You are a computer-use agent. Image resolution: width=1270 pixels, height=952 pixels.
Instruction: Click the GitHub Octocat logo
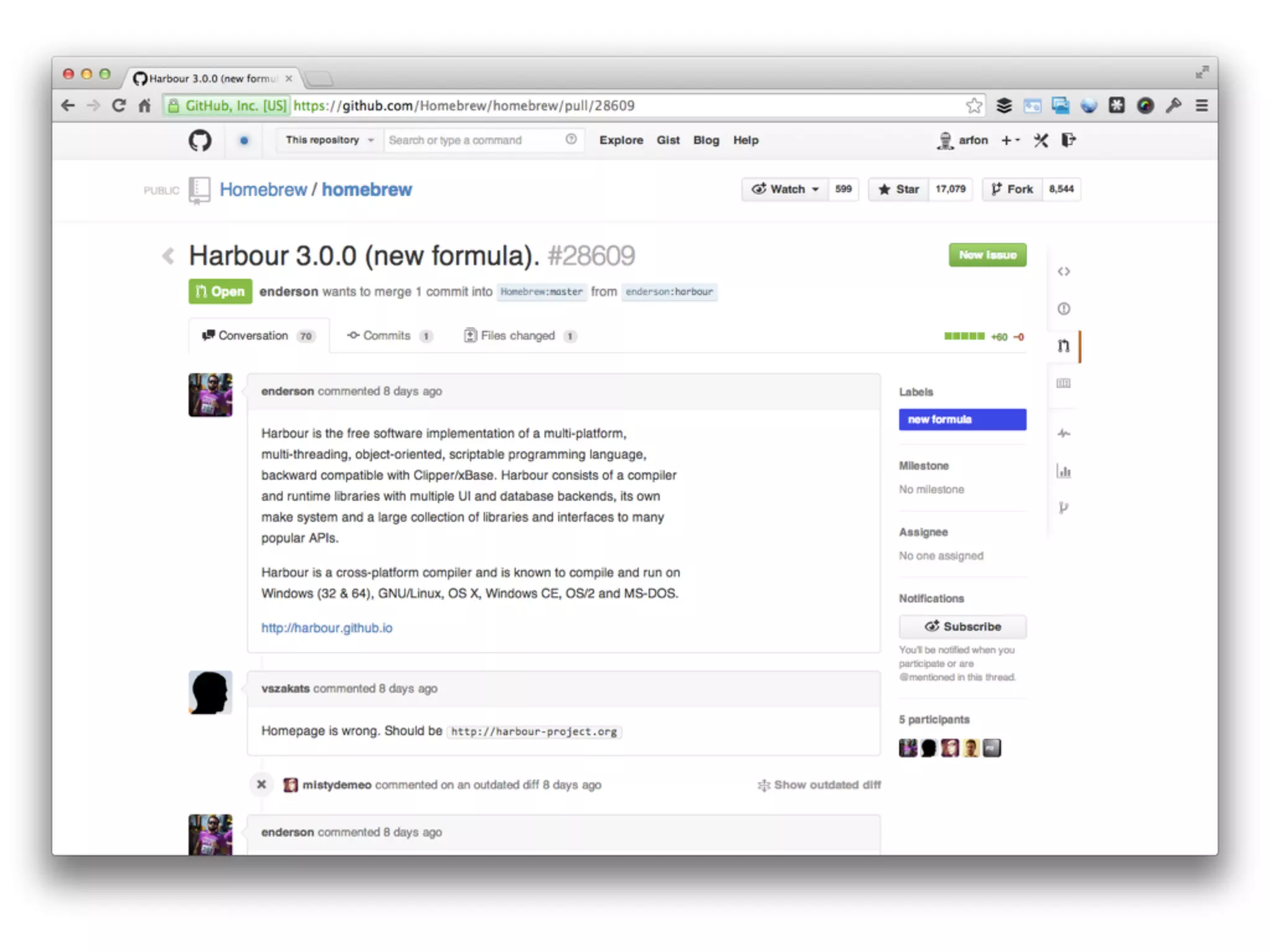[200, 140]
